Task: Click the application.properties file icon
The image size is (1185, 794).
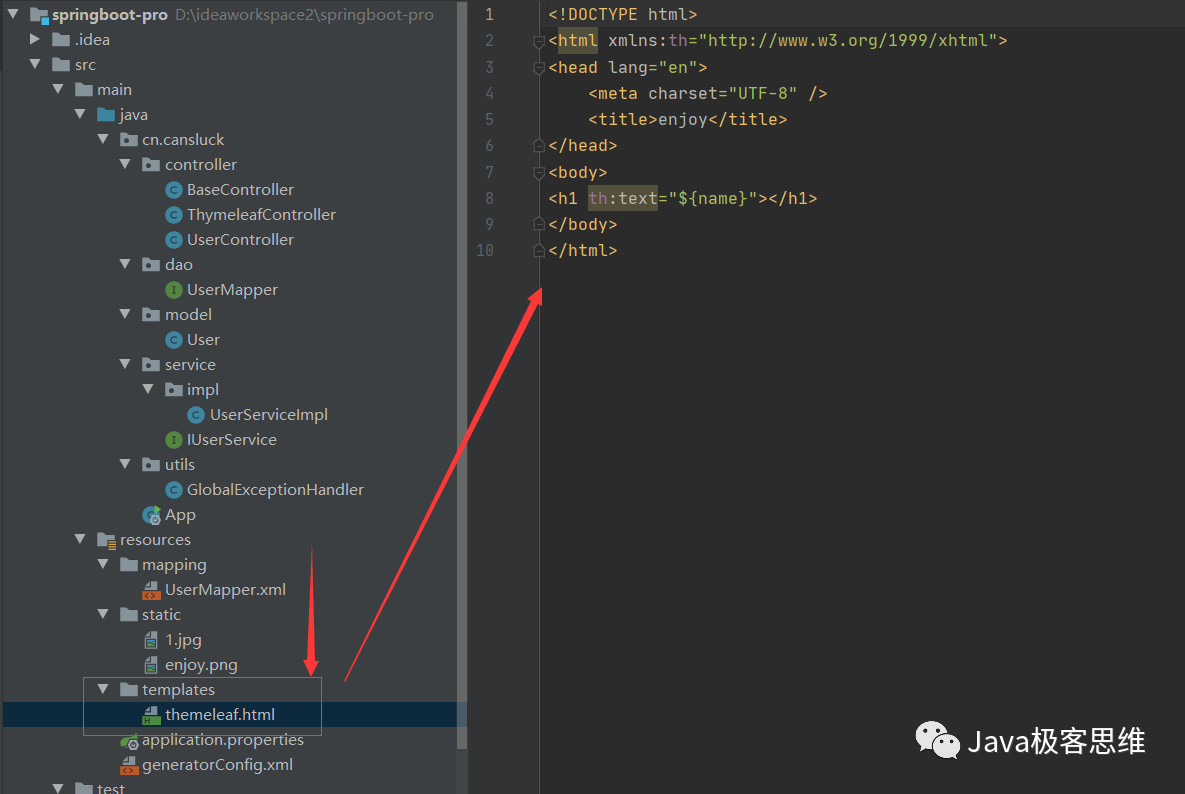Action: point(129,740)
